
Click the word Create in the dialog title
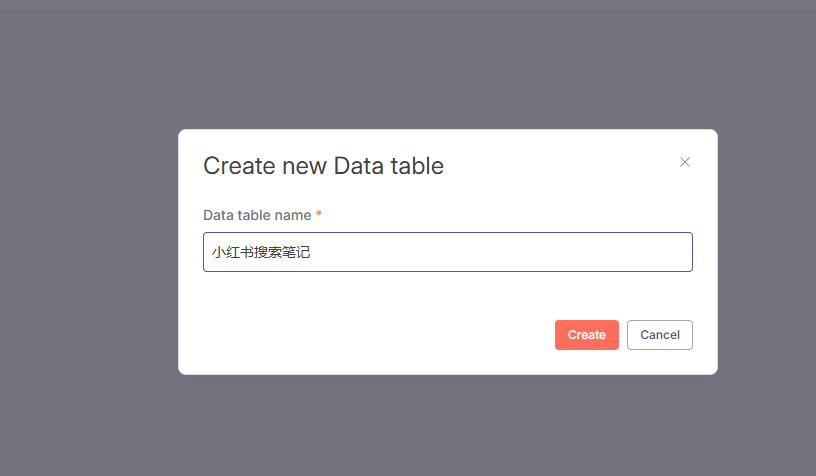pos(236,166)
